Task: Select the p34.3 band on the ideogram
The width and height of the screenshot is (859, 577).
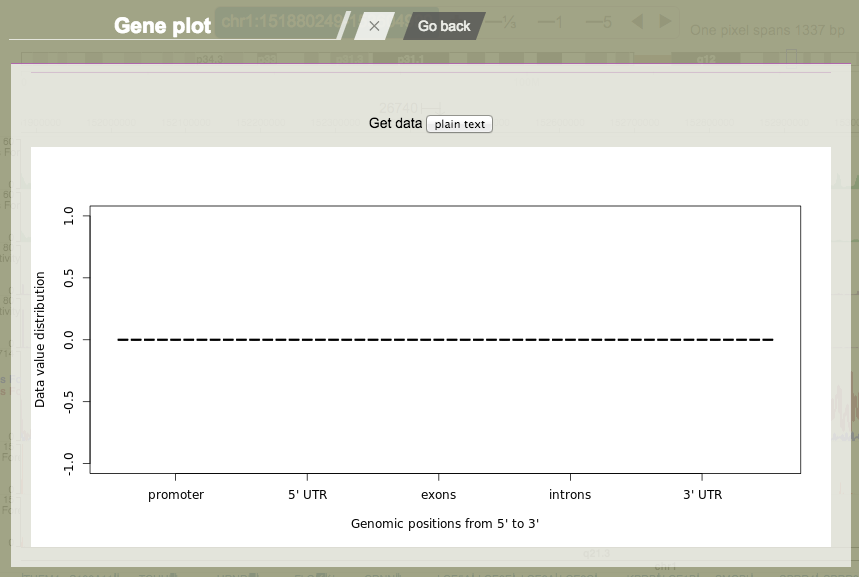Action: (210, 58)
